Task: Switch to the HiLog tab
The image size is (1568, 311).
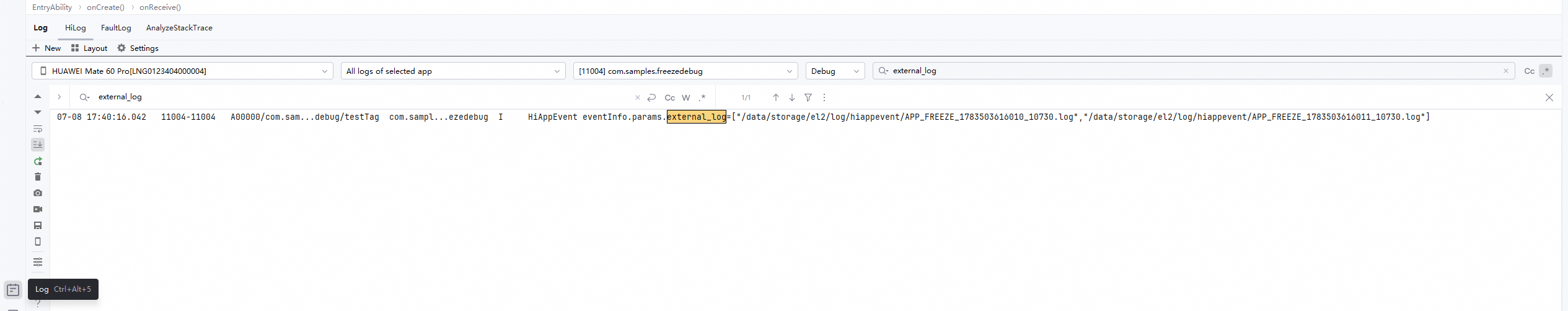Action: (76, 28)
